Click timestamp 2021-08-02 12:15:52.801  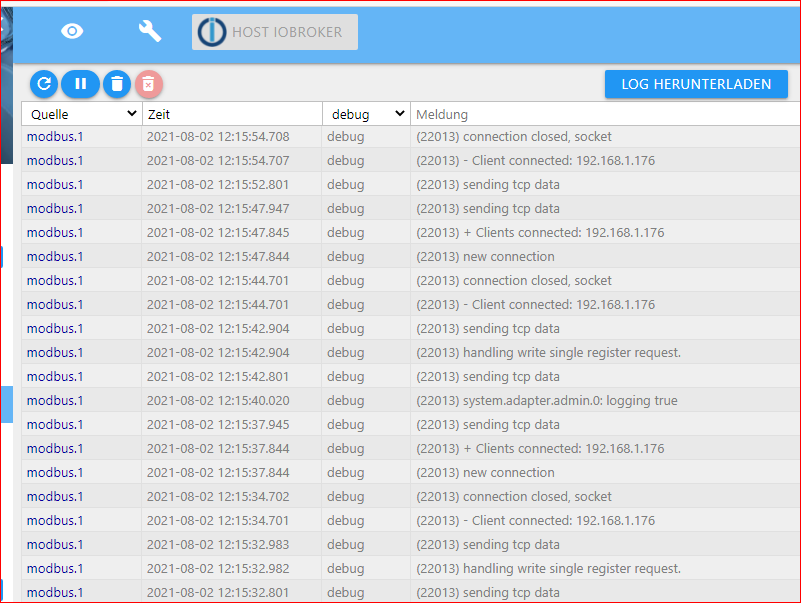tap(218, 184)
